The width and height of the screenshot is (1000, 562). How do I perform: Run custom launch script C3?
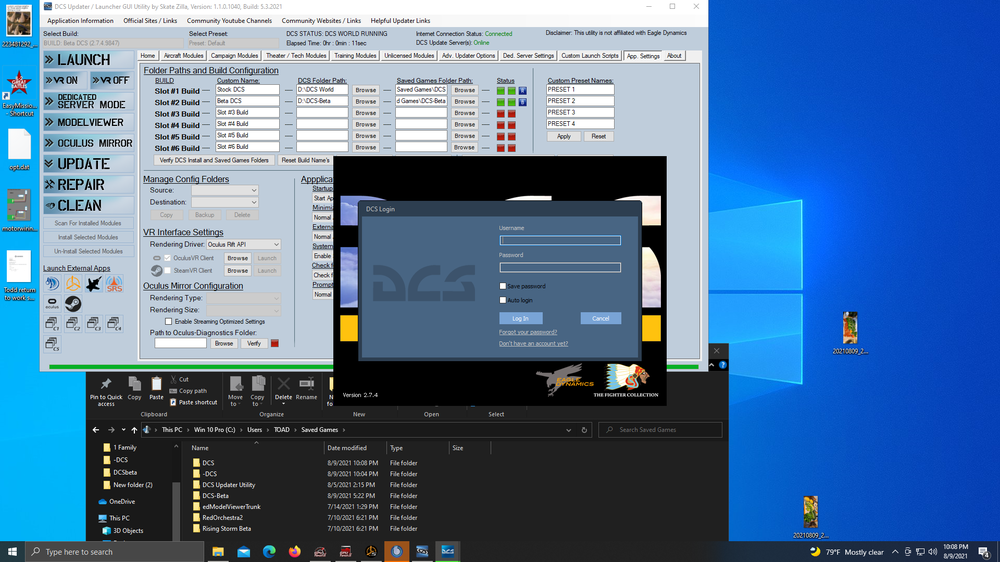tap(94, 324)
